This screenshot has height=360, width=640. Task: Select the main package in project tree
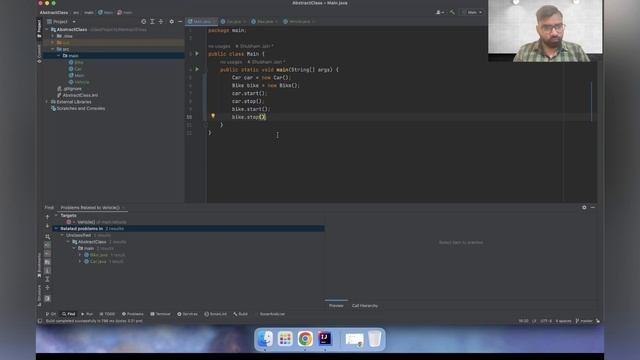point(73,56)
